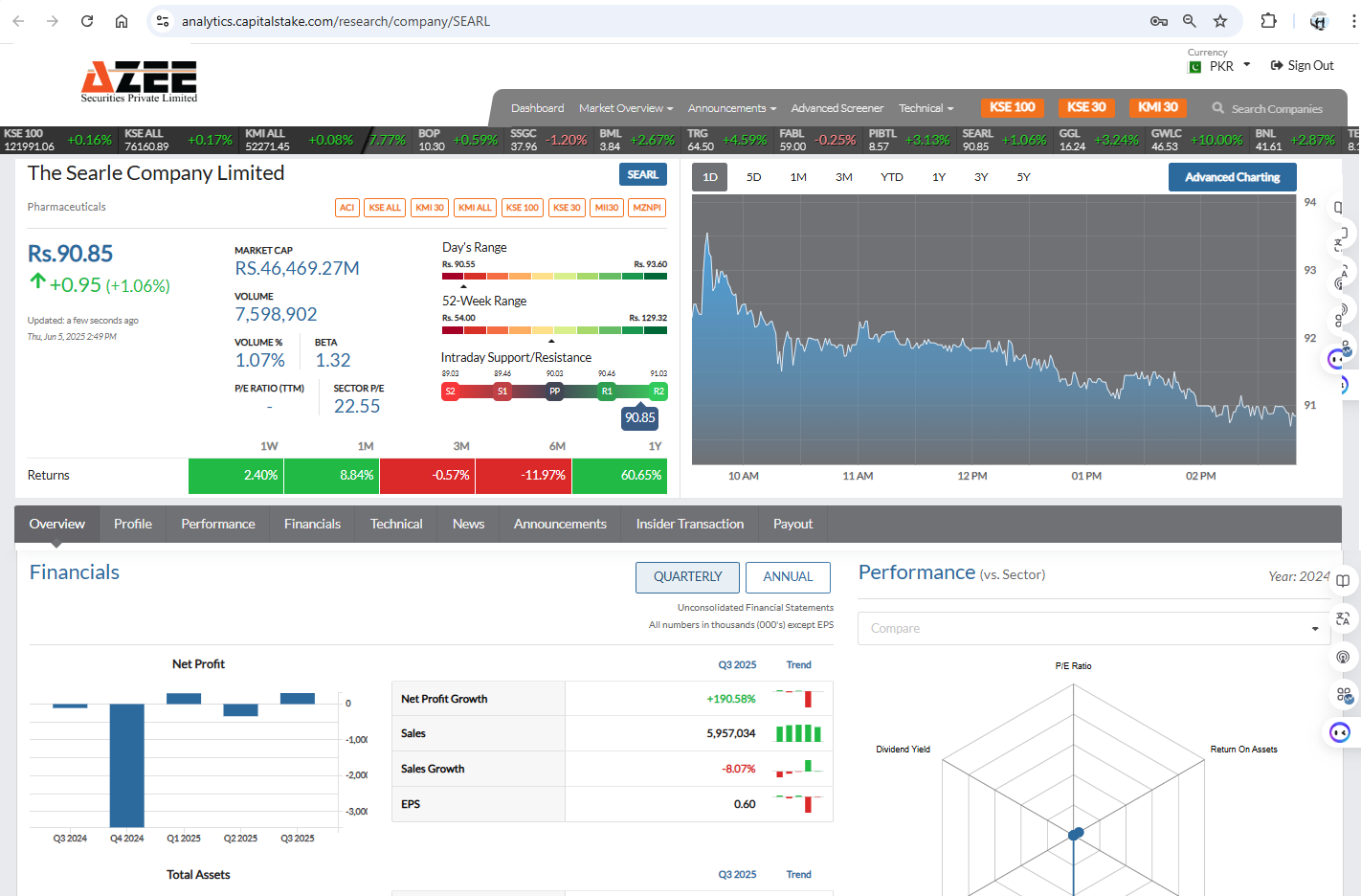Select 3M chart timeframe

(x=844, y=177)
